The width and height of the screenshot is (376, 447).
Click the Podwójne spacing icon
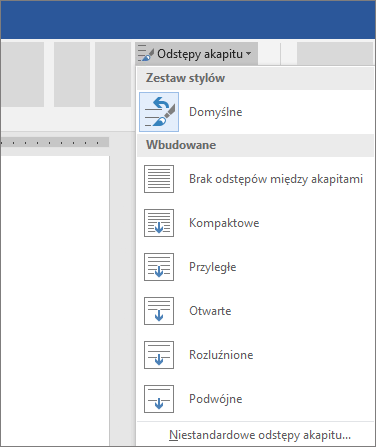point(159,399)
